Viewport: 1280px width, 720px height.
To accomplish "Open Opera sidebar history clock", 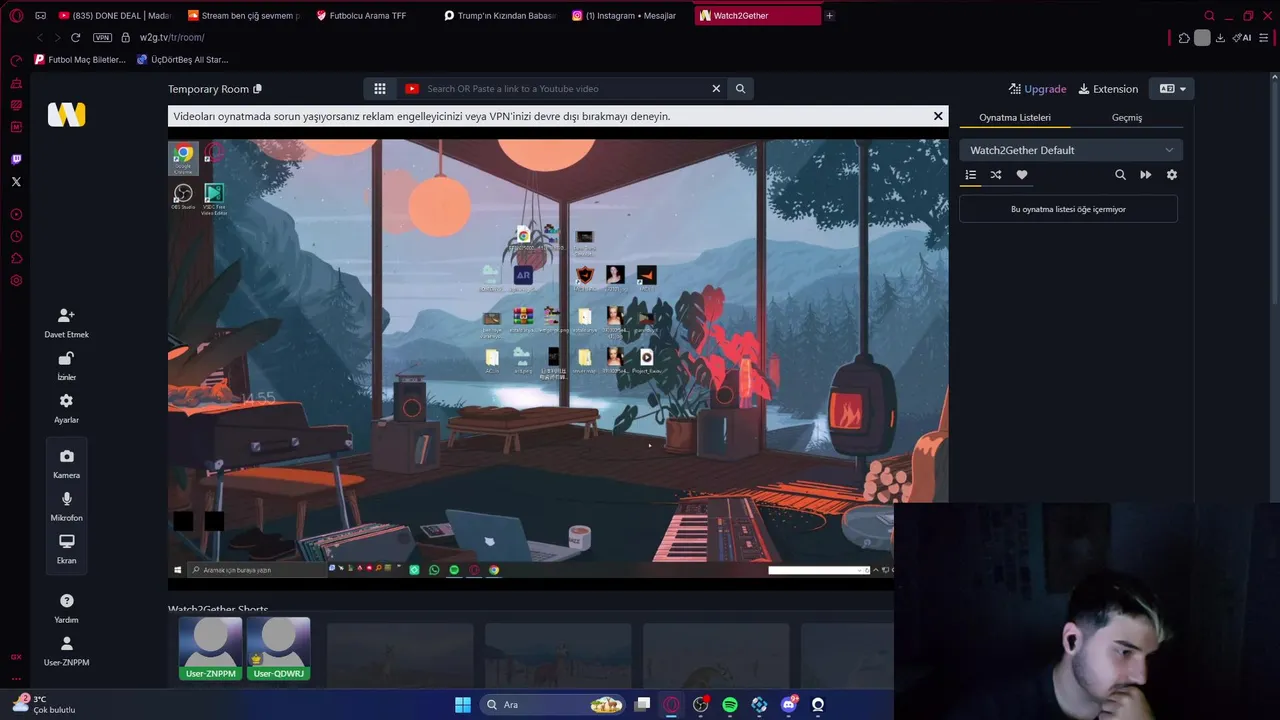I will (16, 237).
